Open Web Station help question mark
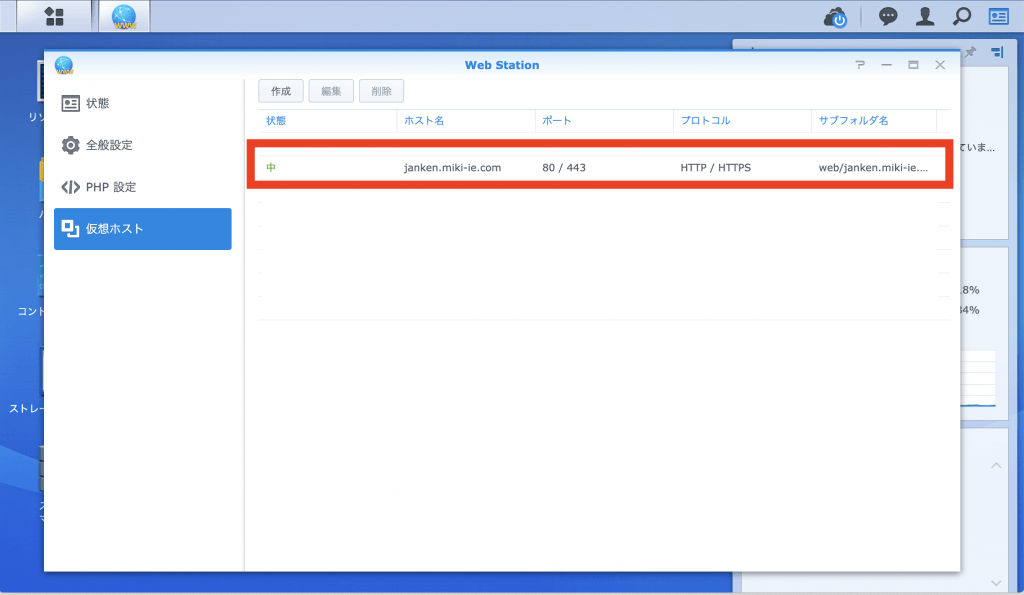Image resolution: width=1024 pixels, height=595 pixels. 860,65
